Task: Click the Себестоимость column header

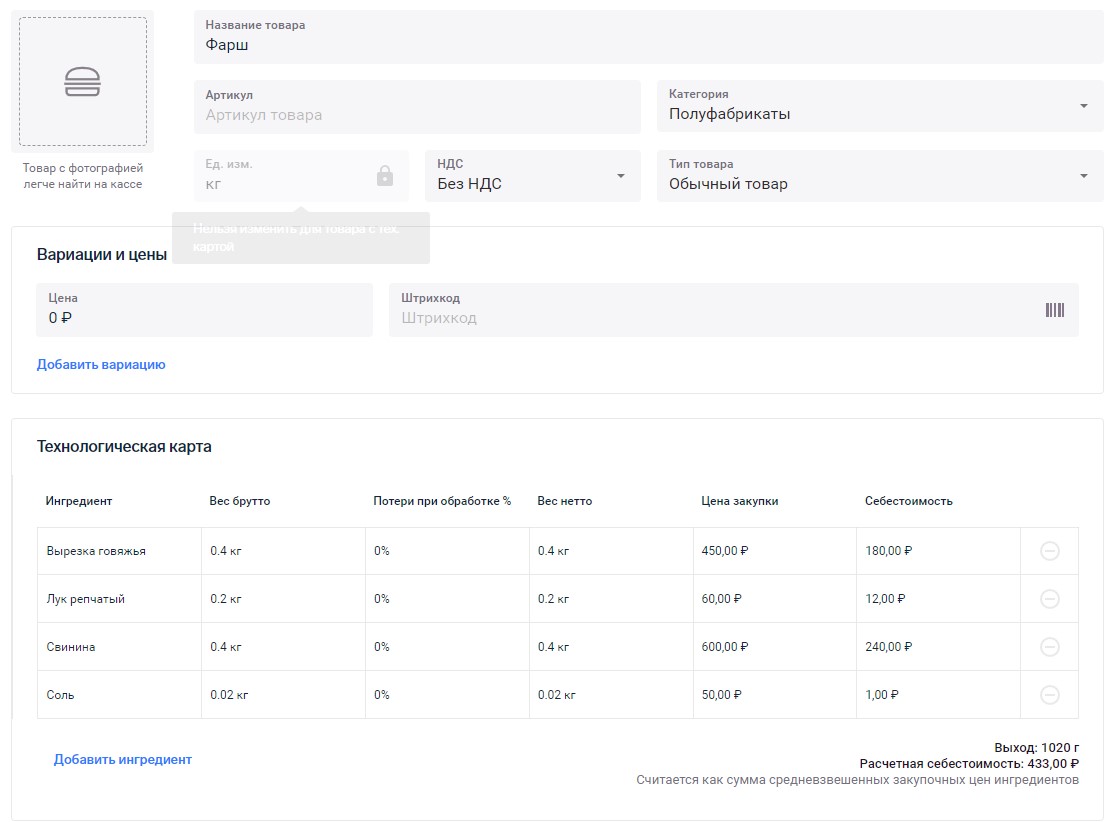Action: point(908,501)
